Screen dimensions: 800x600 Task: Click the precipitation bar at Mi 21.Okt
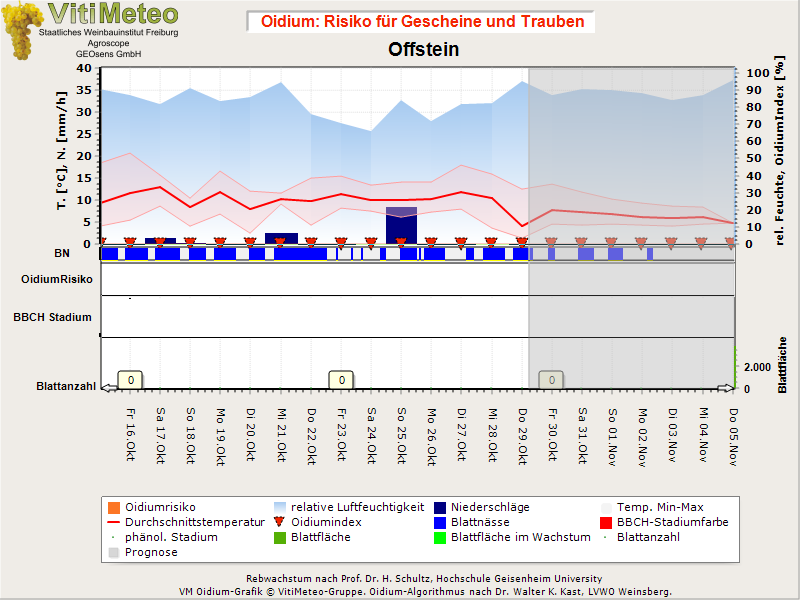tap(281, 238)
